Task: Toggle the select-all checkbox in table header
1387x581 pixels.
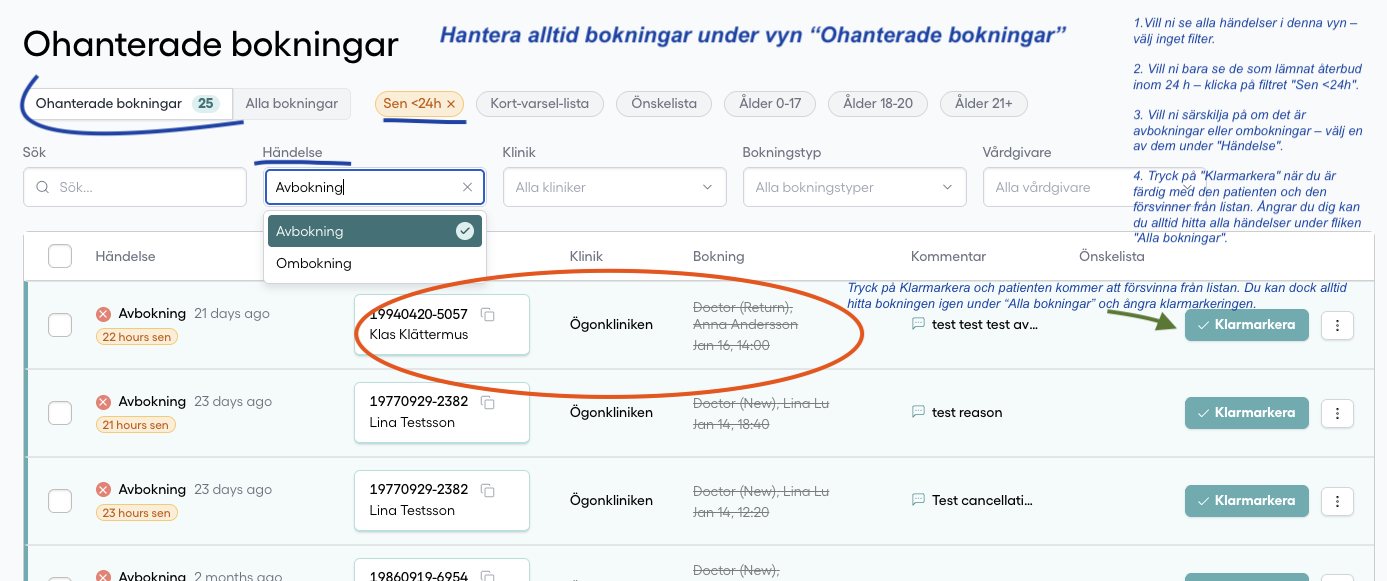Action: tap(60, 257)
